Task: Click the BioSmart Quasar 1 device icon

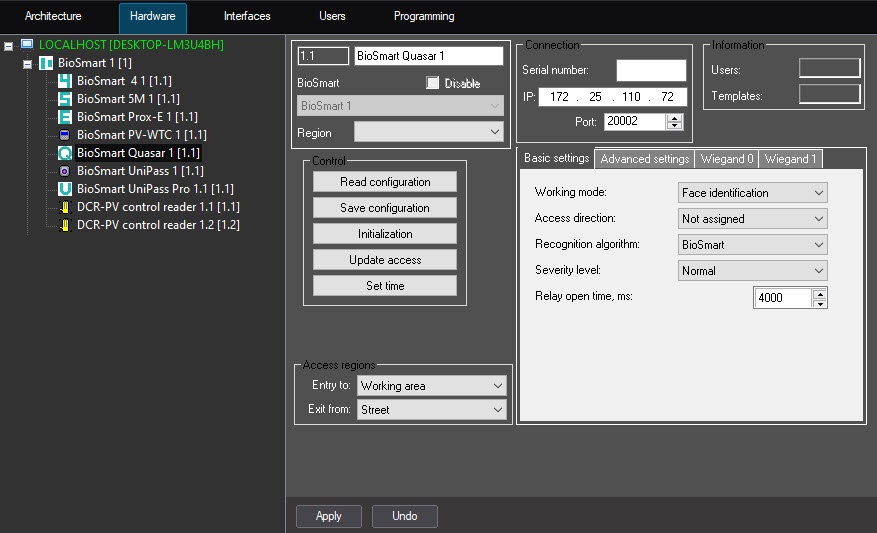Action: point(65,153)
